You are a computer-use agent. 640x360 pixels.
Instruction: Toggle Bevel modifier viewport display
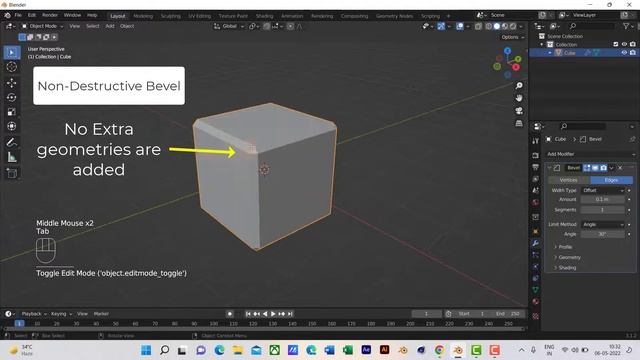point(595,168)
